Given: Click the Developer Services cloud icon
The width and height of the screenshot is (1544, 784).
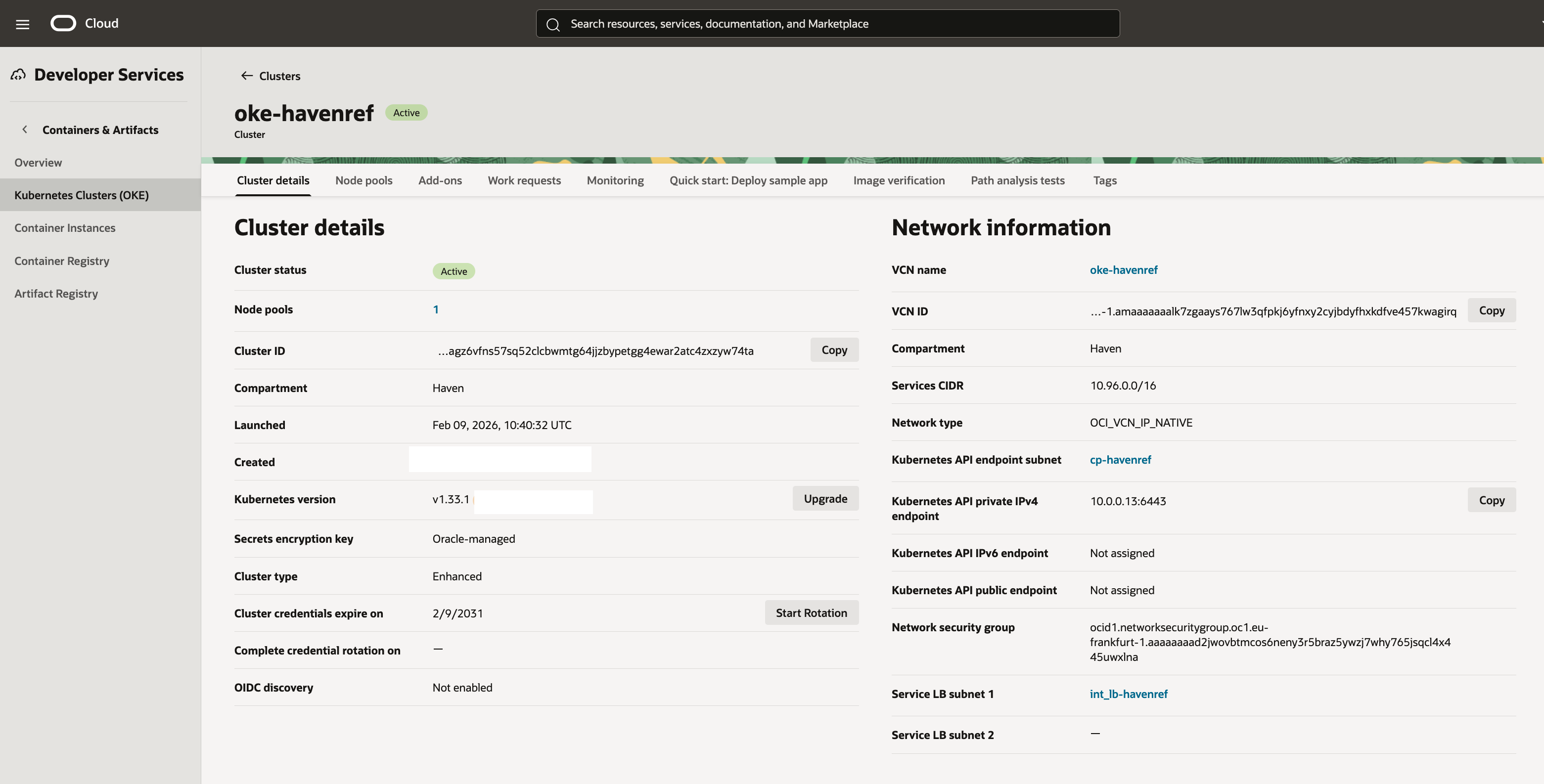Looking at the screenshot, I should coord(18,75).
